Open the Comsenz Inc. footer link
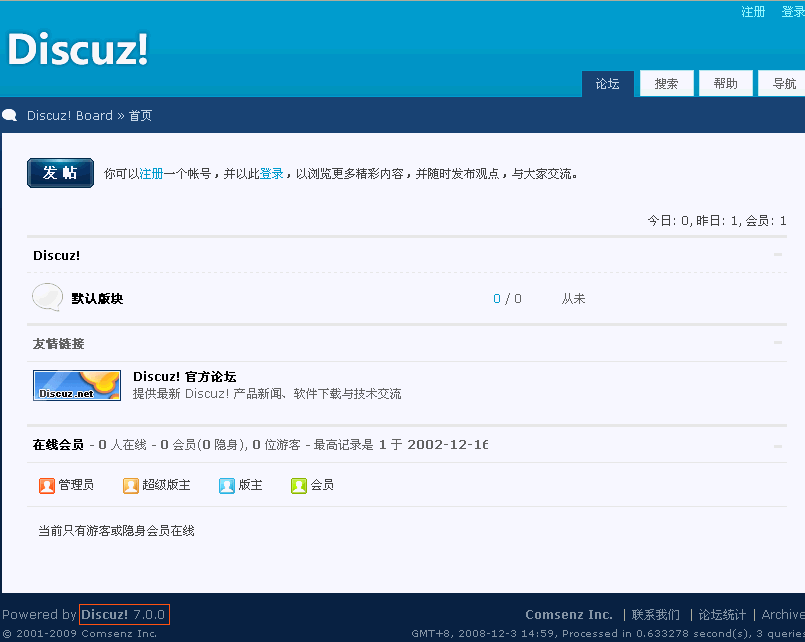Screen dimensions: 805x642 tap(569, 614)
